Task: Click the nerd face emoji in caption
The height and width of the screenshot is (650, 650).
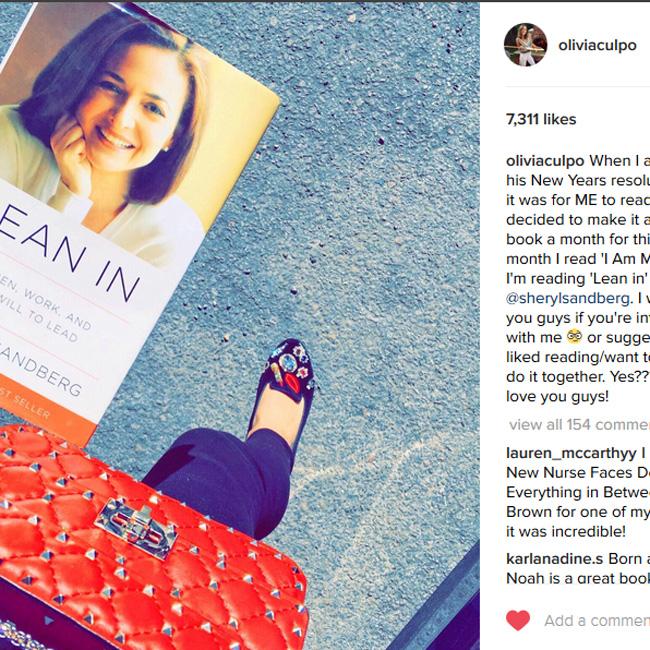Action: (574, 337)
